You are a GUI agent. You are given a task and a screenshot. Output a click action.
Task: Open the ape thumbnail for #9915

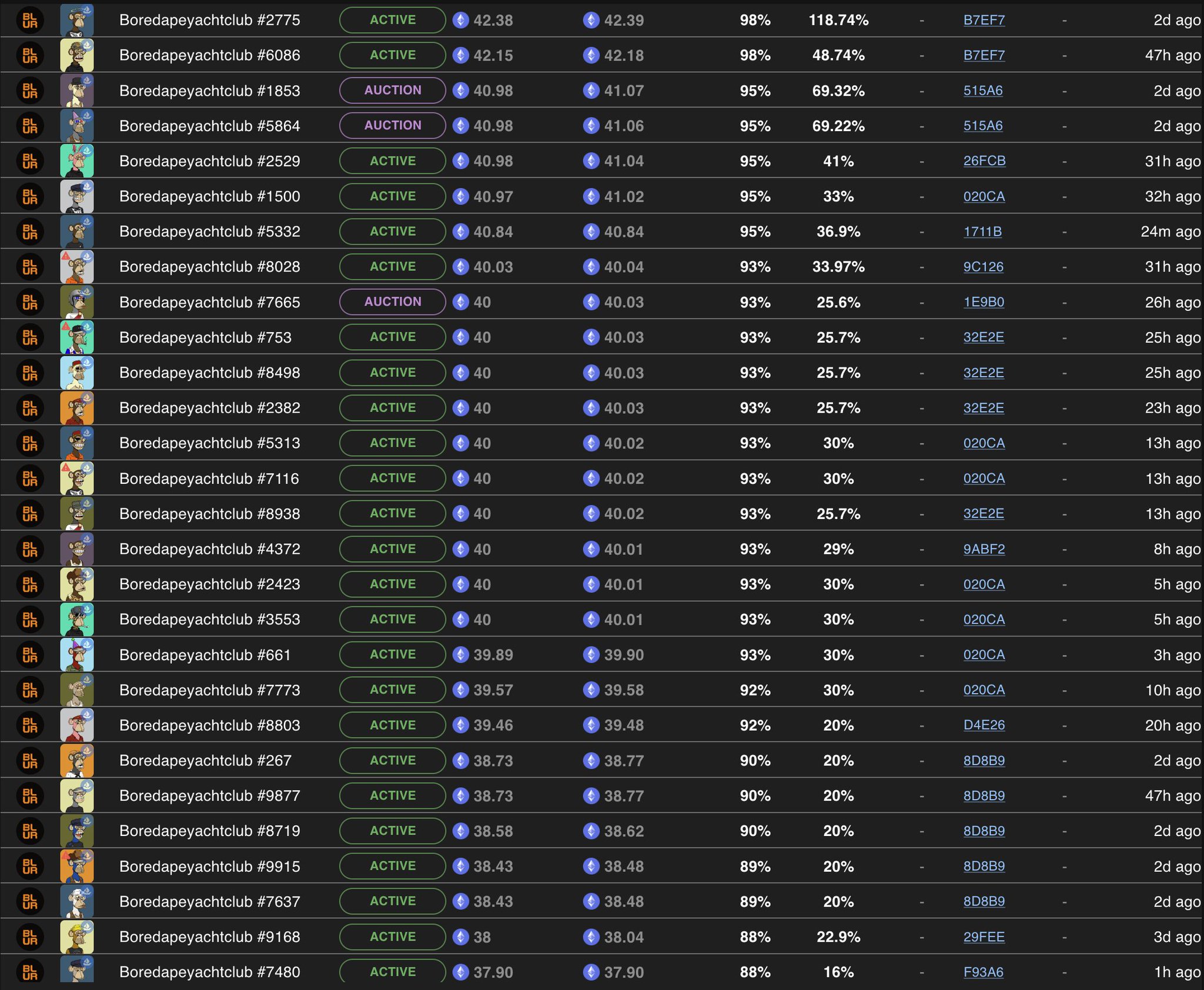tap(77, 867)
